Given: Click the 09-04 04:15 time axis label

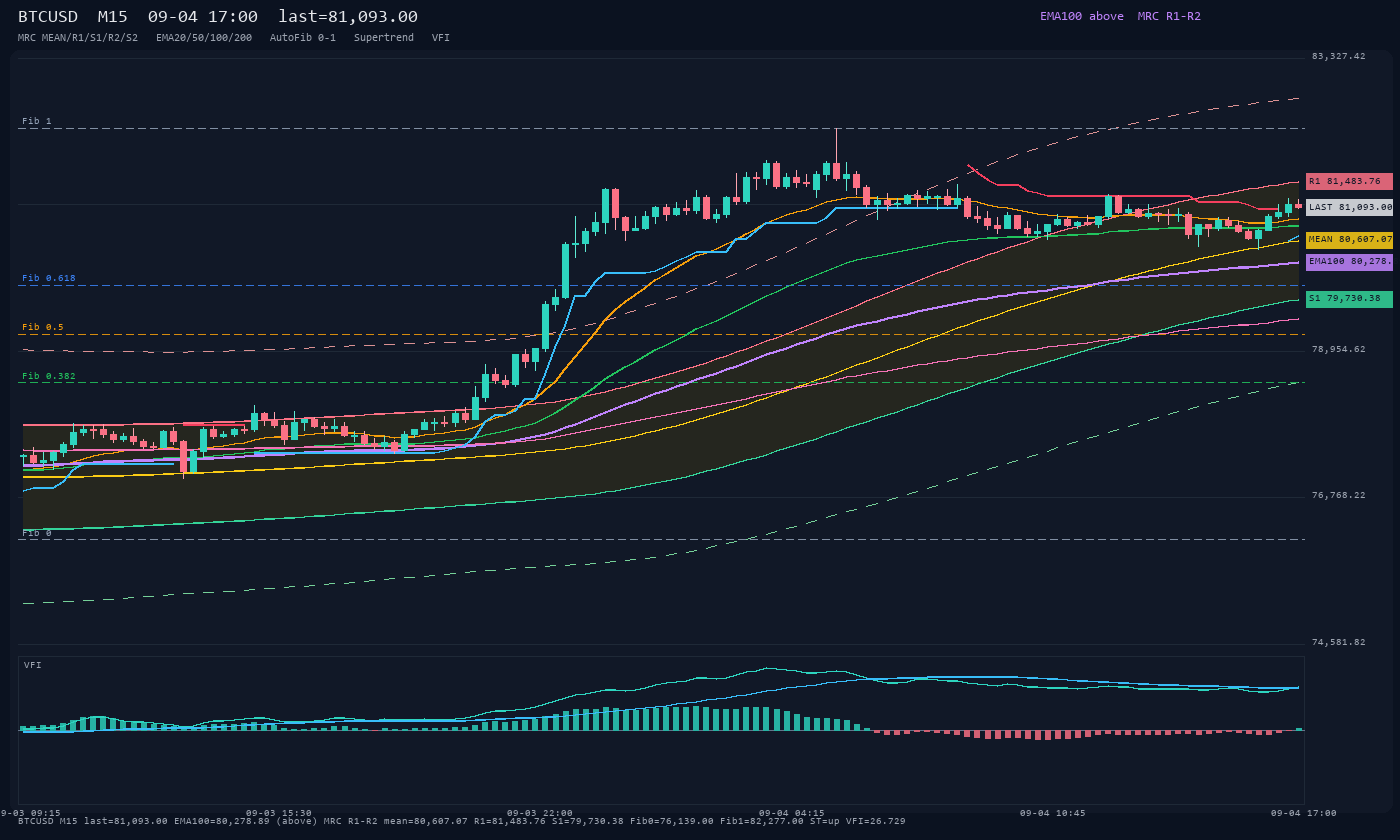Looking at the screenshot, I should [x=792, y=813].
